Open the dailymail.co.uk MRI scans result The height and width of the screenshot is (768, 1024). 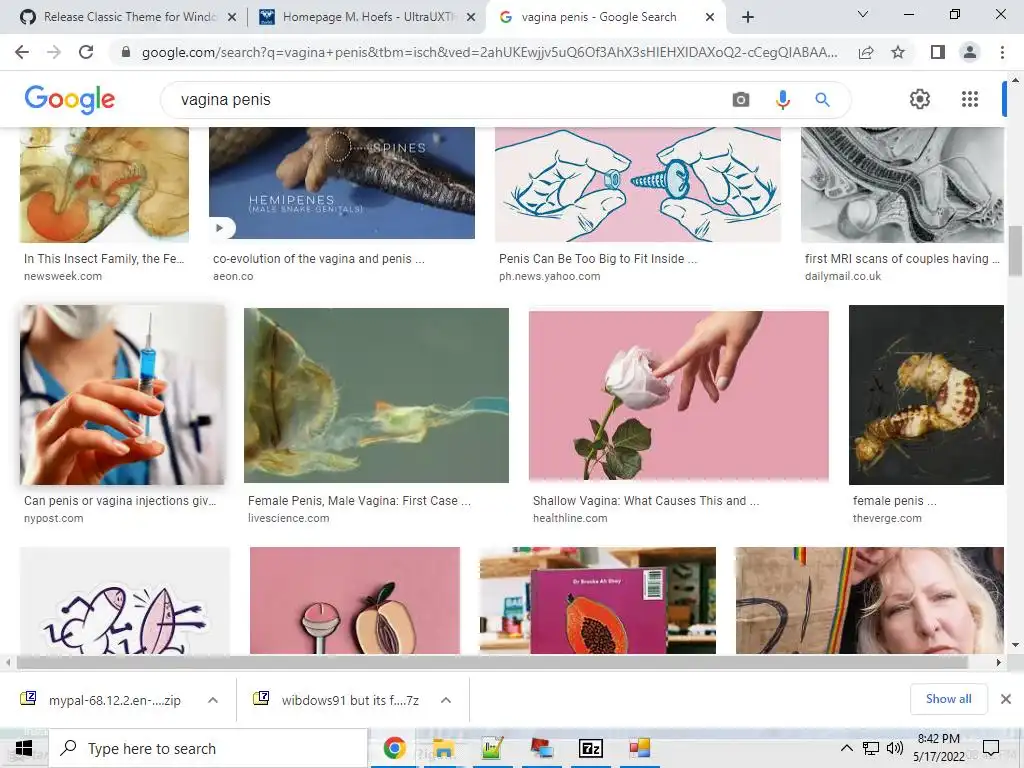tap(902, 259)
